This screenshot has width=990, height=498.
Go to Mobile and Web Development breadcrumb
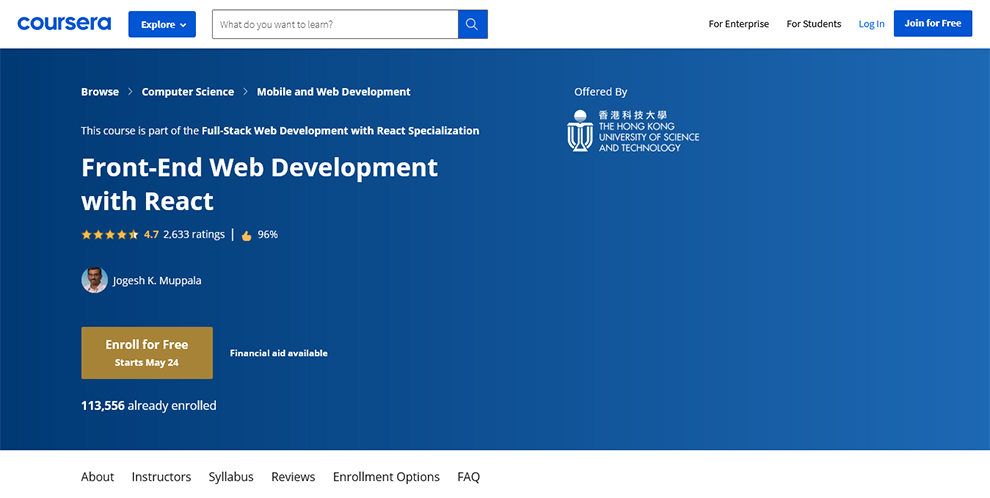point(333,92)
